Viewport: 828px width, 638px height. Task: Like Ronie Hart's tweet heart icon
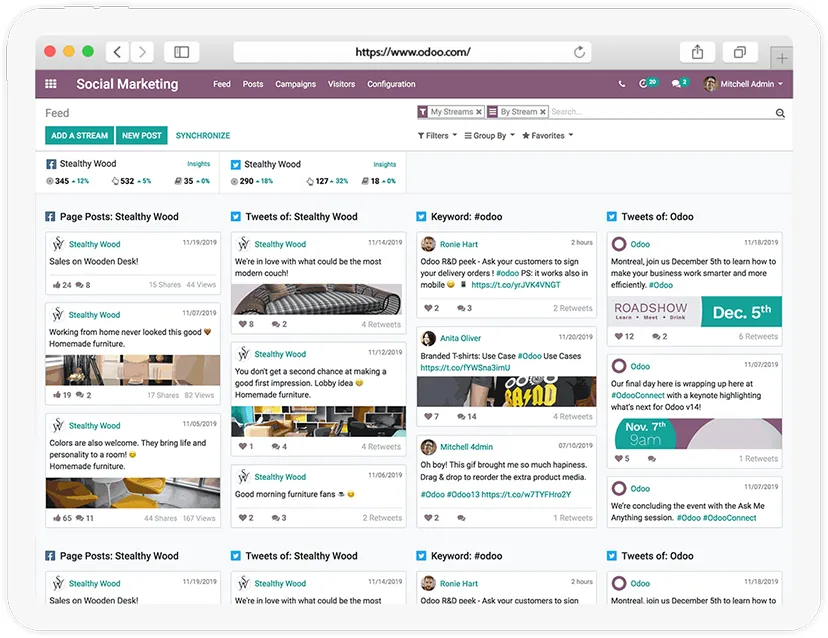pos(428,307)
